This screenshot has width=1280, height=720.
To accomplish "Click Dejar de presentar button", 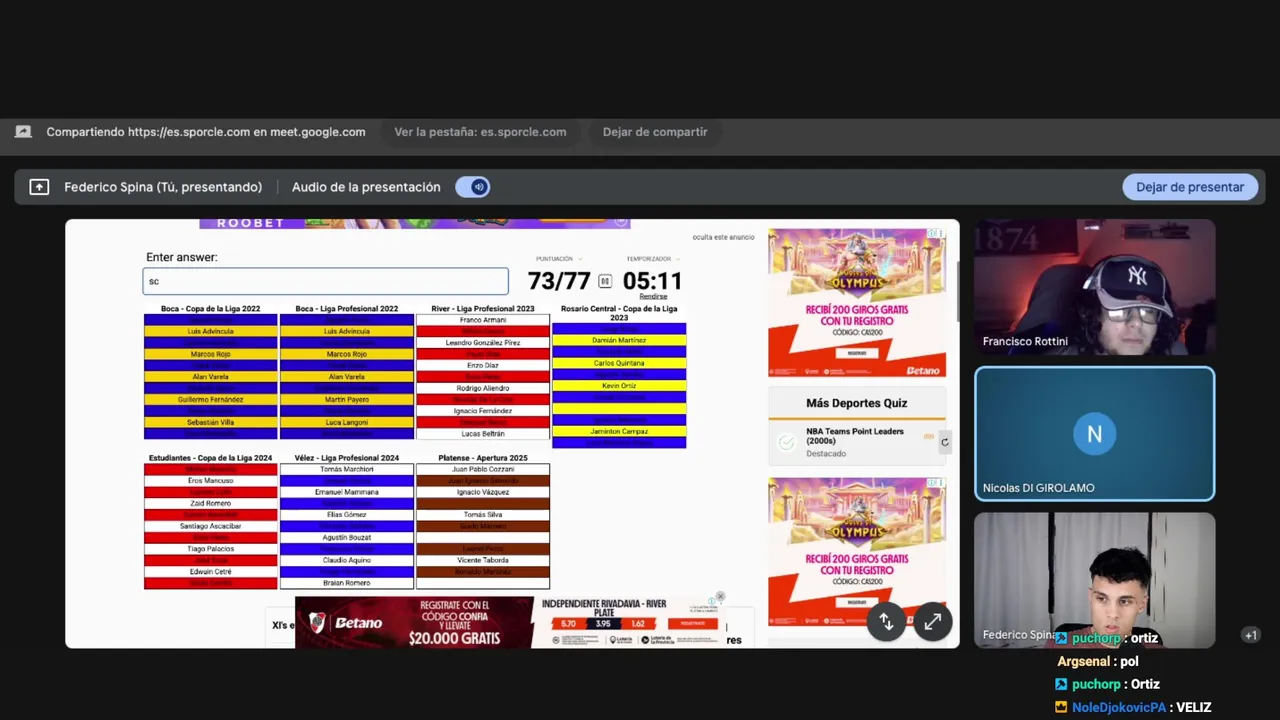I will pyautogui.click(x=1190, y=187).
